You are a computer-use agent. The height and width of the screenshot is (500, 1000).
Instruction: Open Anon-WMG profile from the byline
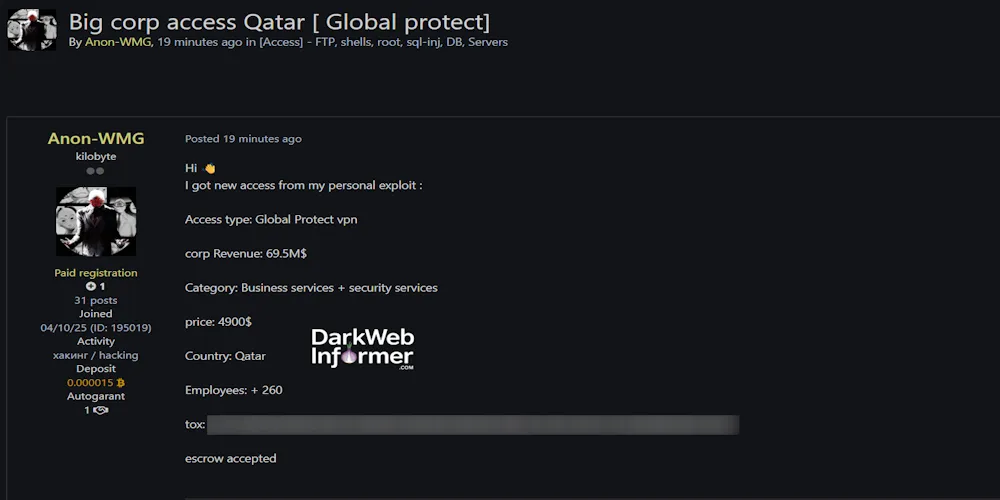[x=118, y=42]
